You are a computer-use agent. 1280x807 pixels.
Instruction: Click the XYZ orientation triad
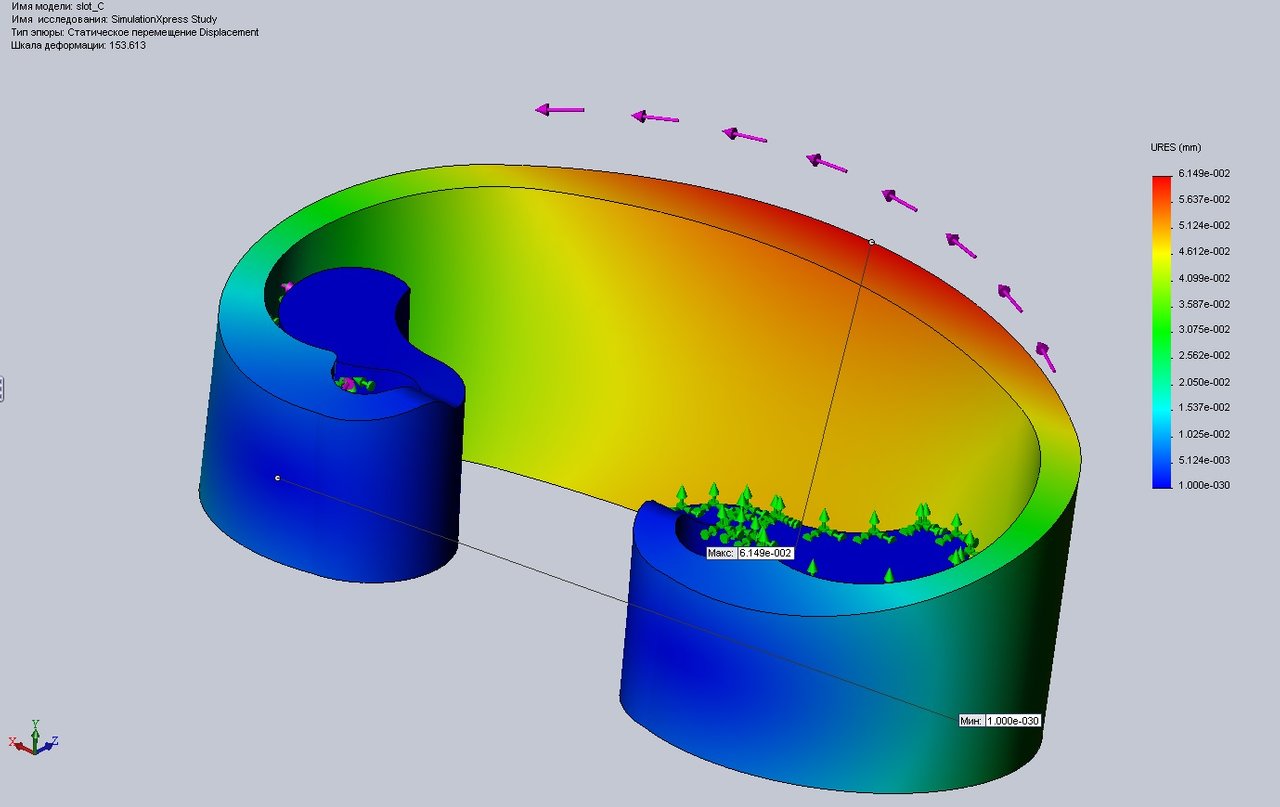[x=34, y=738]
